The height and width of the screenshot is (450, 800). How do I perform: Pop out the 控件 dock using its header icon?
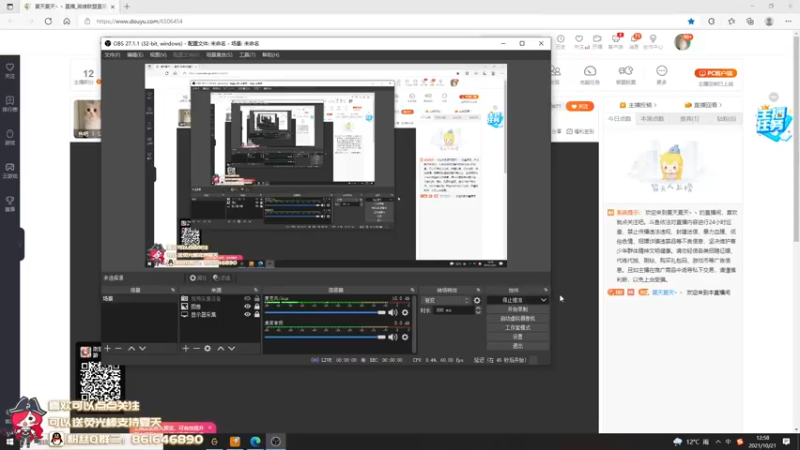coord(545,290)
